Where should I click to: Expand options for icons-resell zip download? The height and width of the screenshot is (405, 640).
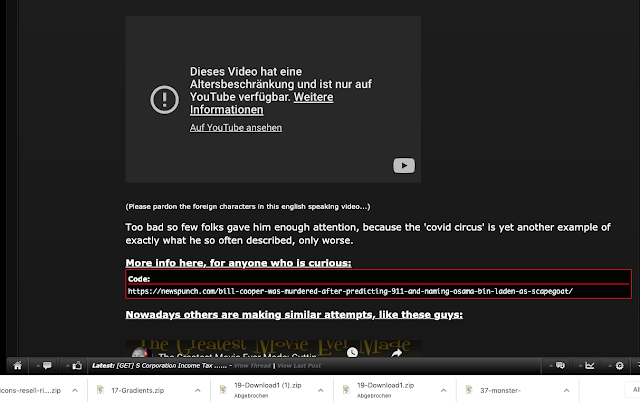pyautogui.click(x=75, y=390)
